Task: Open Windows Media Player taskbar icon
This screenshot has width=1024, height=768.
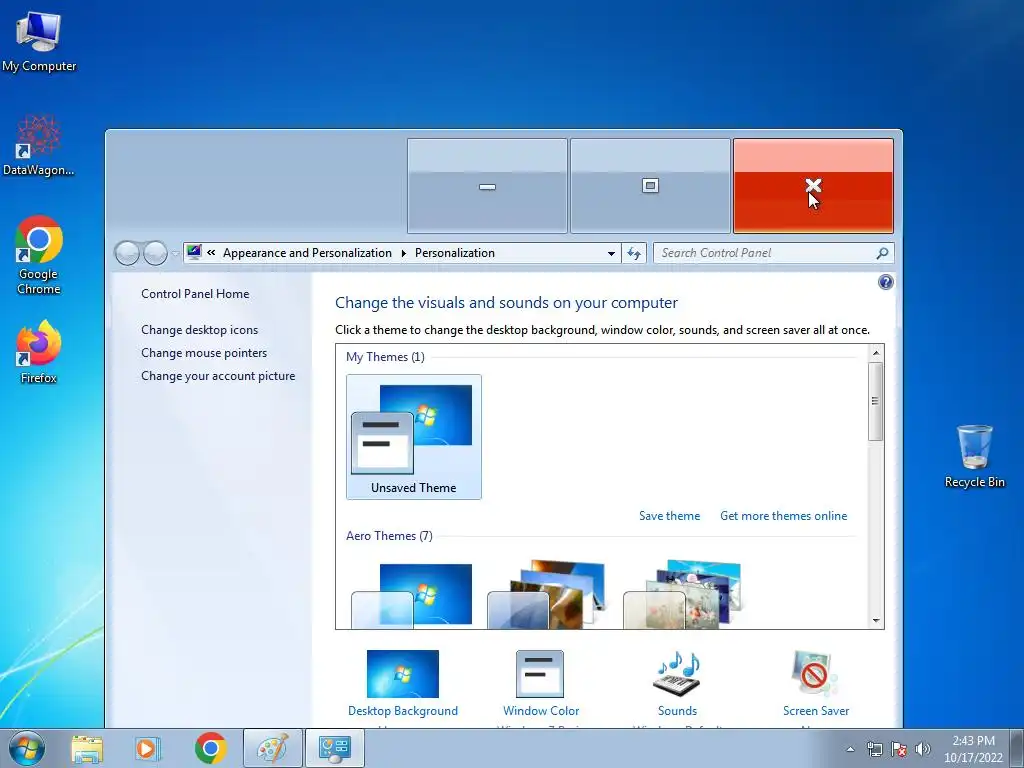Action: tap(148, 748)
